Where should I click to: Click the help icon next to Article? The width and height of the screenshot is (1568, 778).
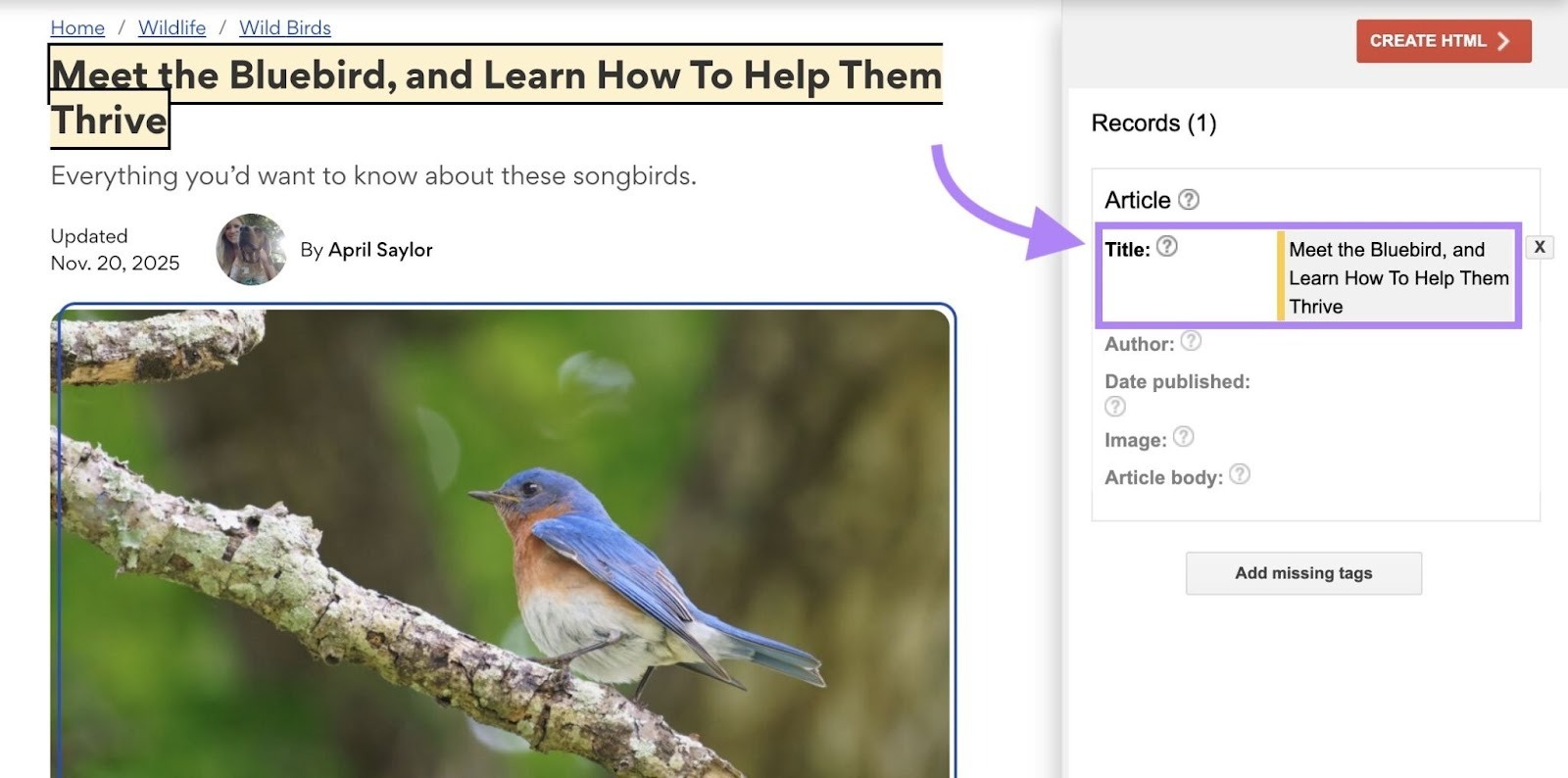pyautogui.click(x=1188, y=199)
